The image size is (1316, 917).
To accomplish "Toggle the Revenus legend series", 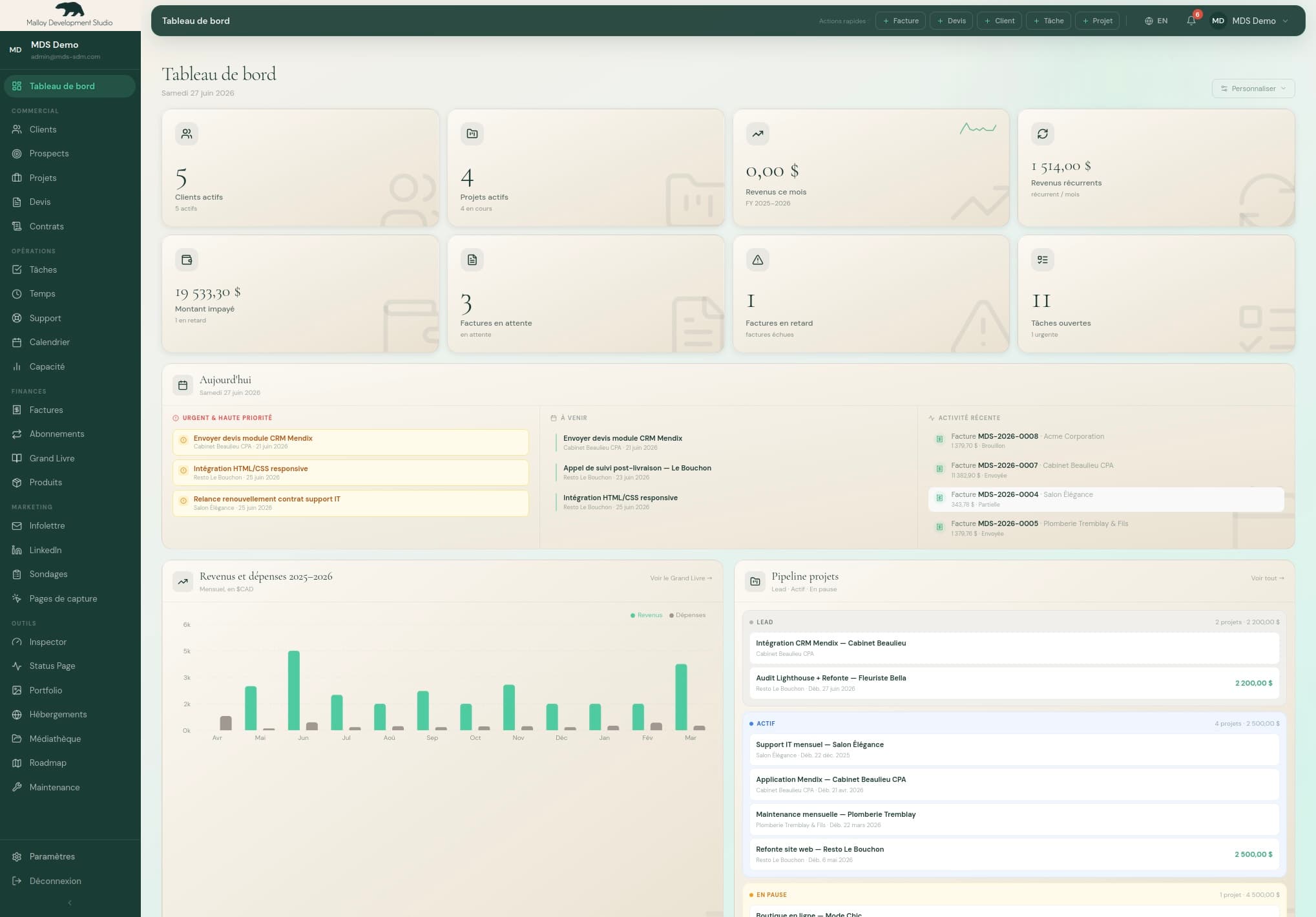I will pyautogui.click(x=646, y=615).
